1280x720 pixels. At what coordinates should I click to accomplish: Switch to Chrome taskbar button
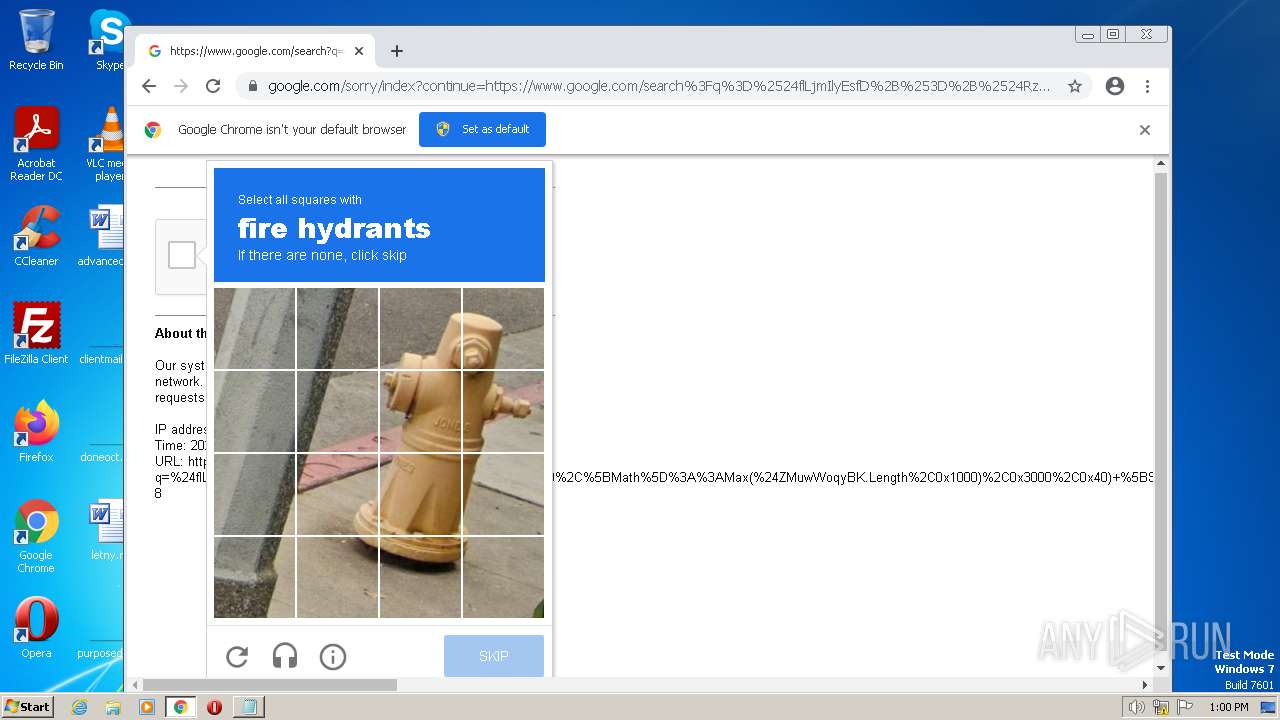(x=180, y=707)
